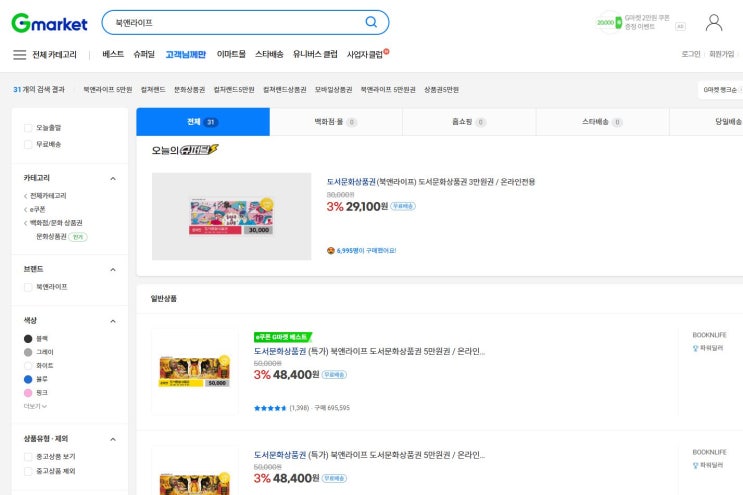Open the 유니버스 클럽 menu
The image size is (743, 495).
point(315,54)
